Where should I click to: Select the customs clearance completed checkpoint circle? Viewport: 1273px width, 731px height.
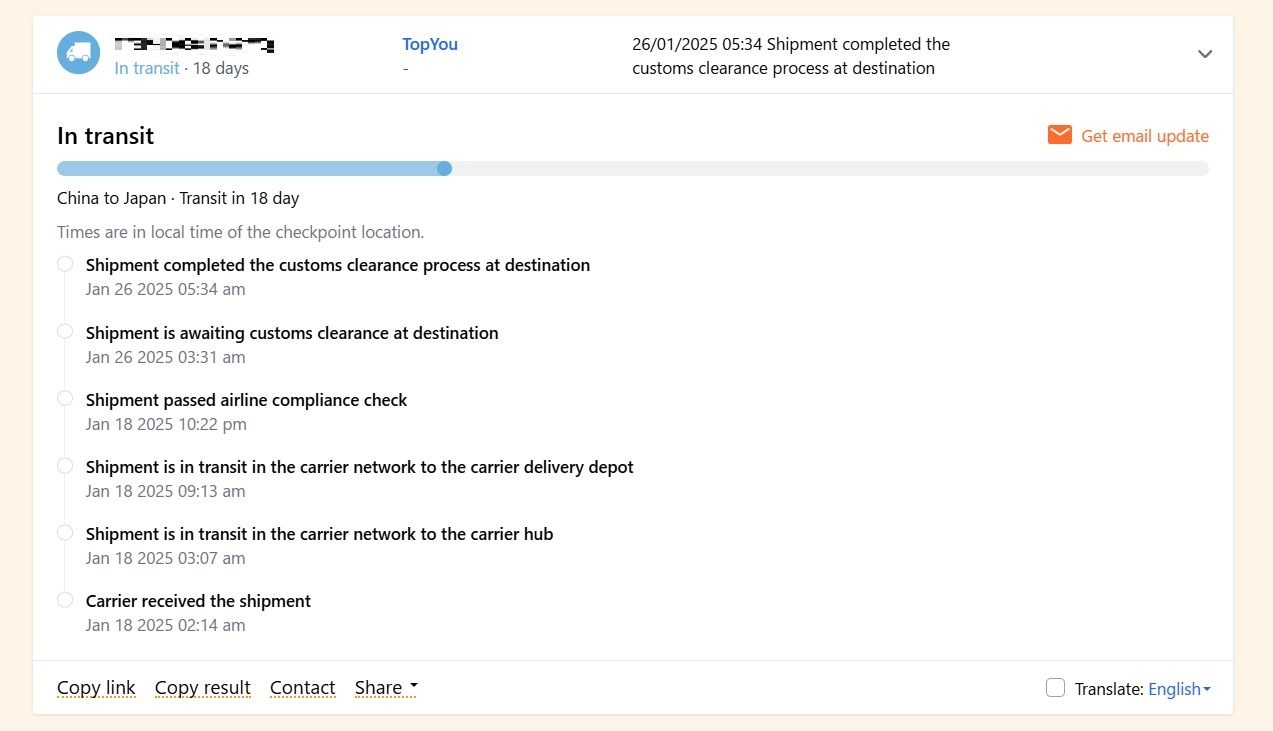coord(65,264)
